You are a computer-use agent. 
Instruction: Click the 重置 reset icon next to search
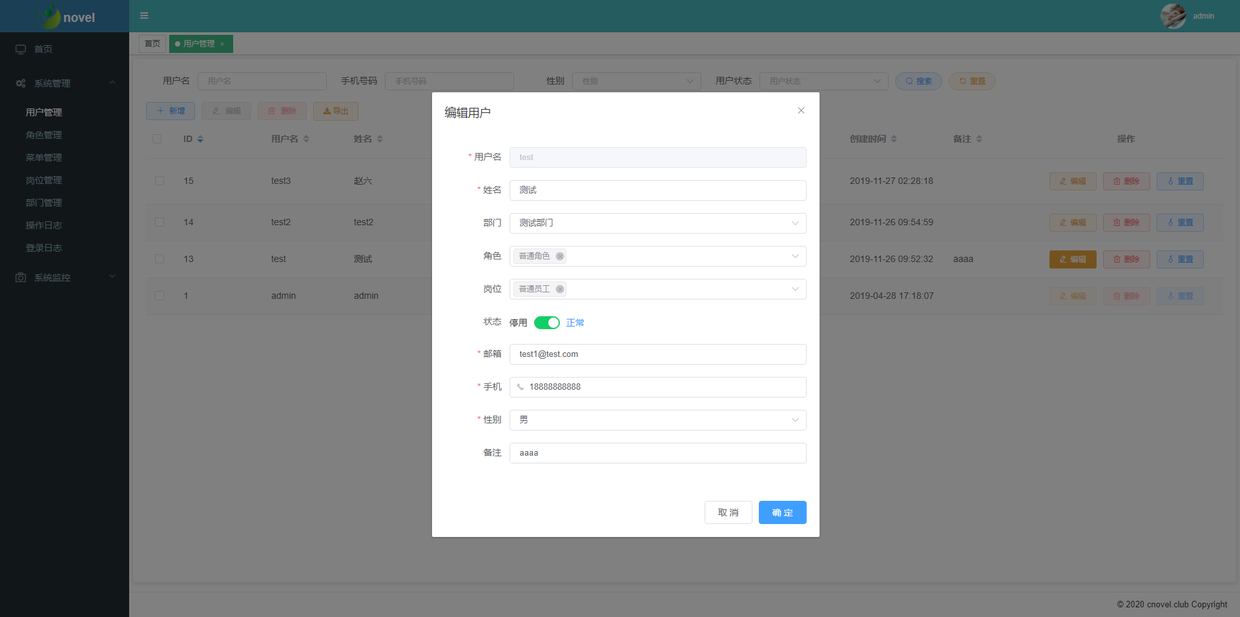pos(961,81)
